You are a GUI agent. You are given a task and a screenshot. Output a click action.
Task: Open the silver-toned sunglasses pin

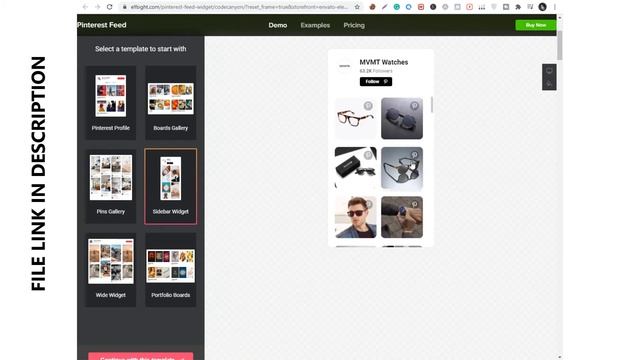click(x=402, y=168)
